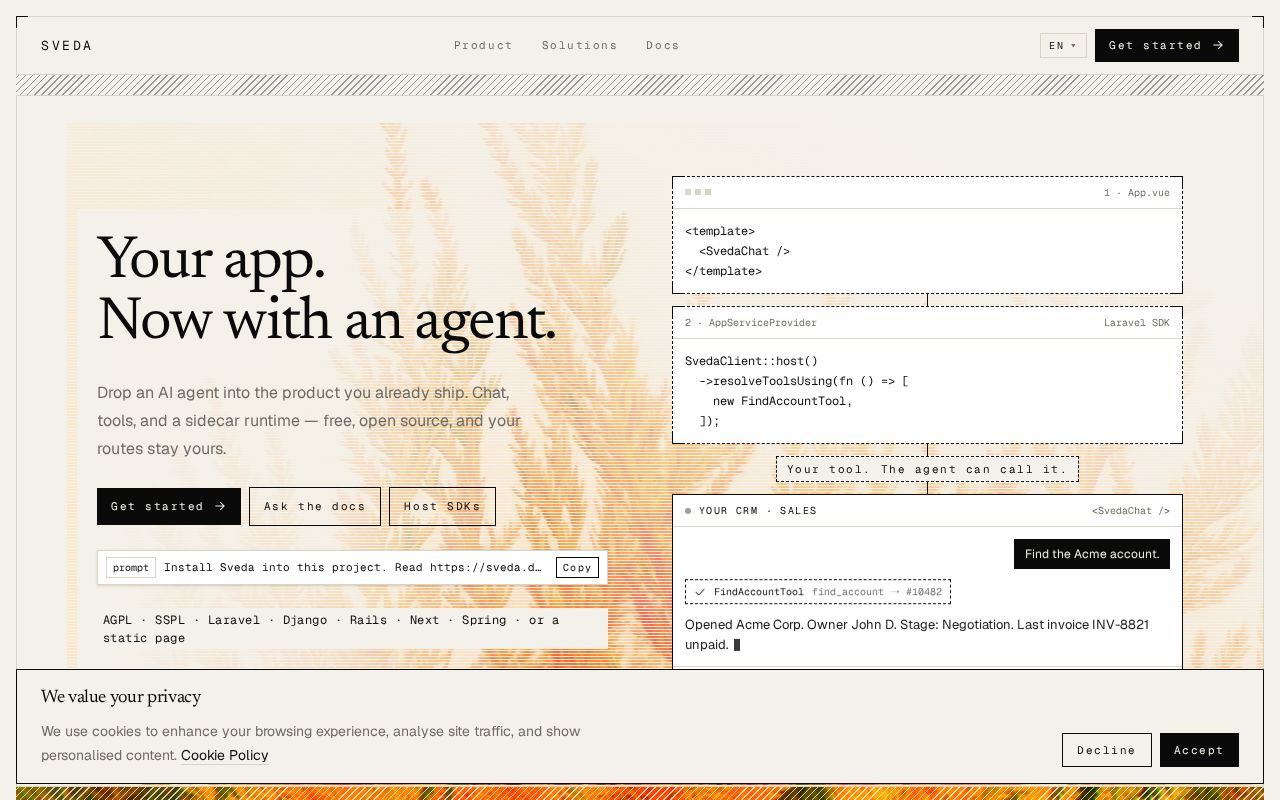Copy the install prompt
Viewport: 1280px width, 800px height.
(x=577, y=567)
